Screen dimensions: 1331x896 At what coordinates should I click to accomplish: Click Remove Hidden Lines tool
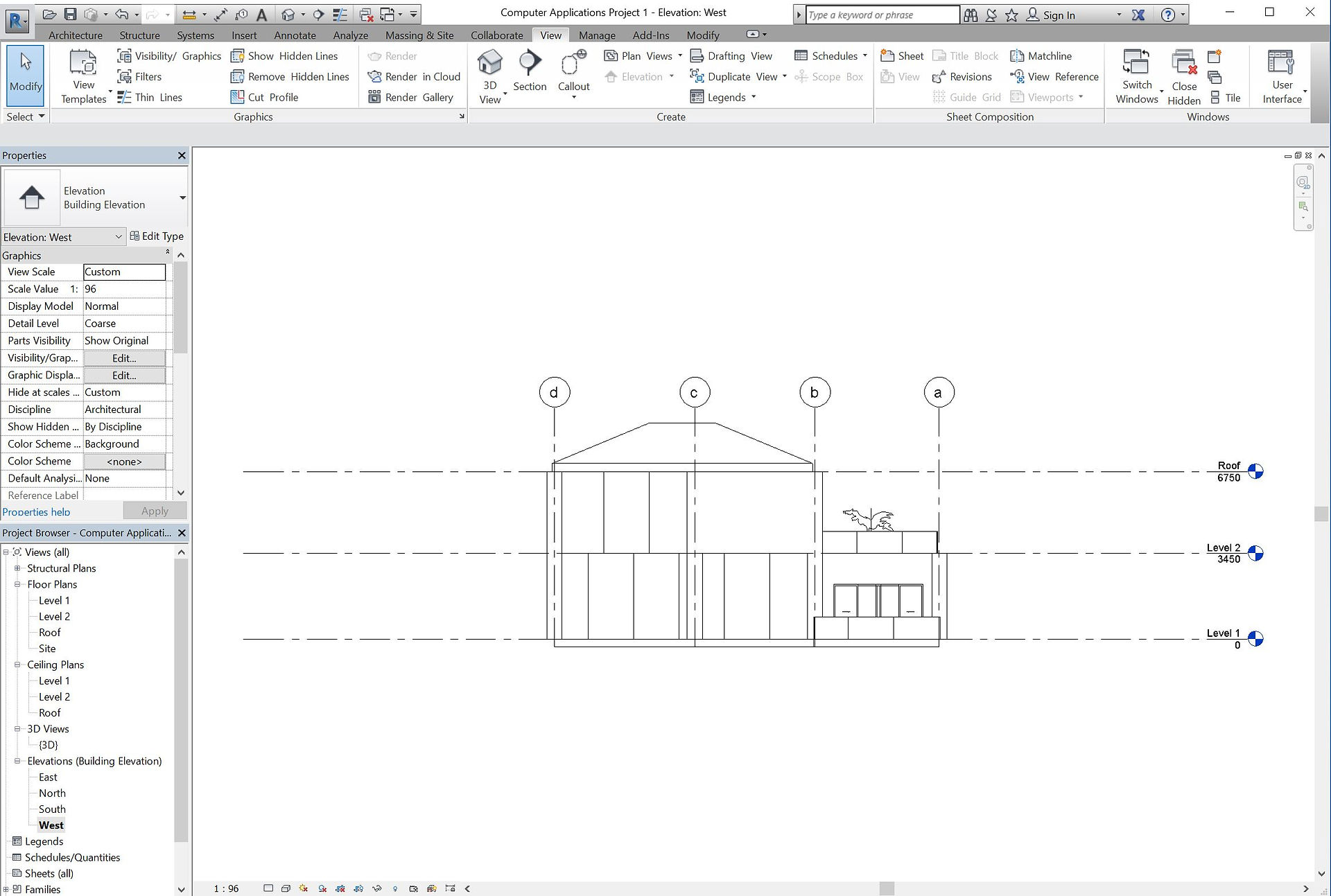click(290, 77)
